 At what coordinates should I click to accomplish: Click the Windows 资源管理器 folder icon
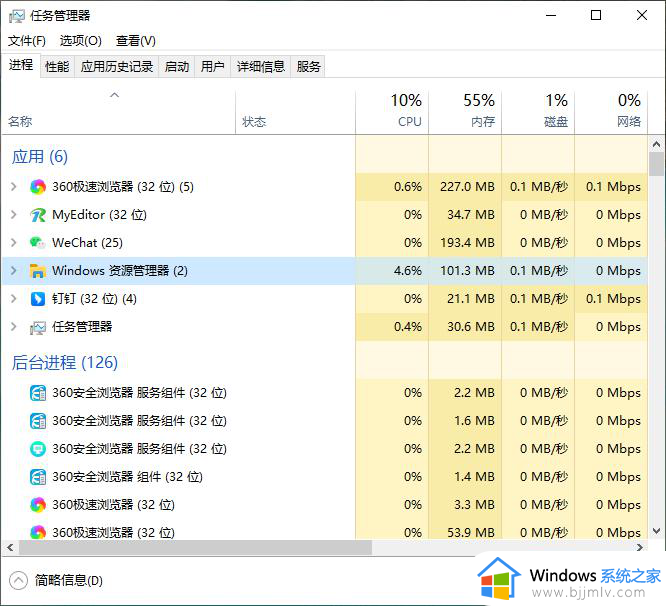tap(38, 271)
